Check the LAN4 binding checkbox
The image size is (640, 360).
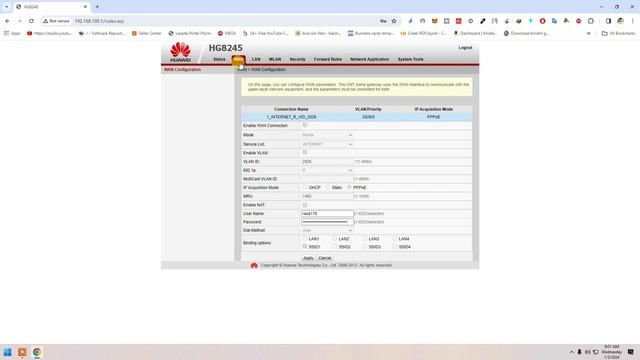point(395,238)
